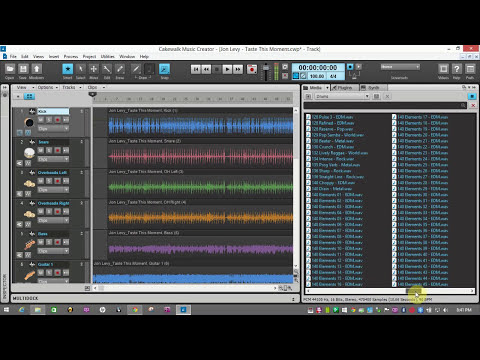480x360 pixels.
Task: Solo the Kick track
Action: point(49,120)
